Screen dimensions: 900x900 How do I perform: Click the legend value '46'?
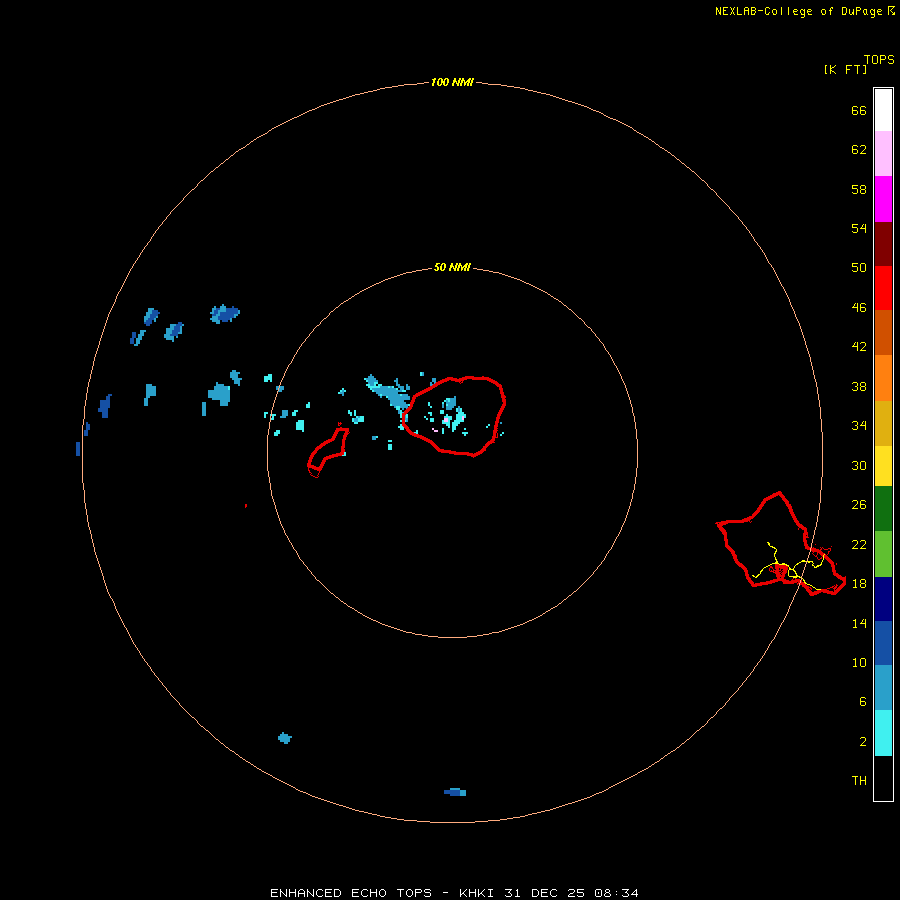pyautogui.click(x=859, y=307)
